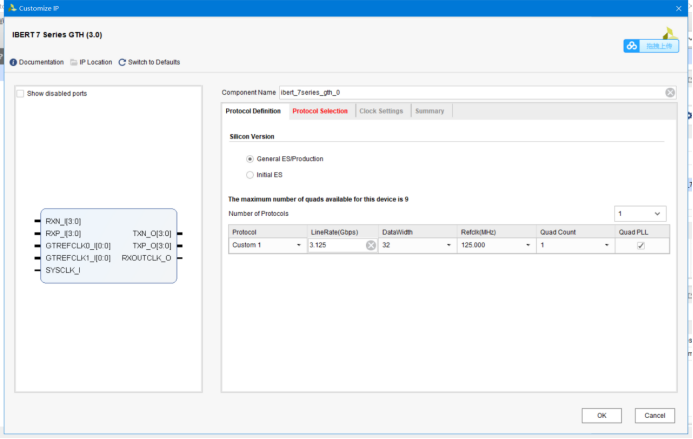The height and width of the screenshot is (439, 693).
Task: Open the Documentation info icon
Action: pos(13,62)
